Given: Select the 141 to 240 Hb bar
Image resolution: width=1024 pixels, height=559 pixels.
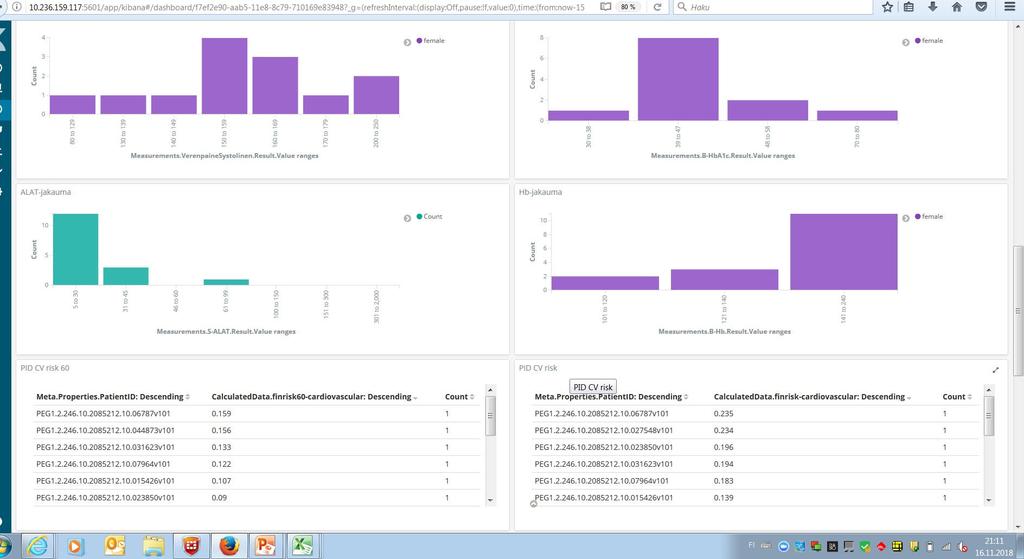Looking at the screenshot, I should [844, 252].
